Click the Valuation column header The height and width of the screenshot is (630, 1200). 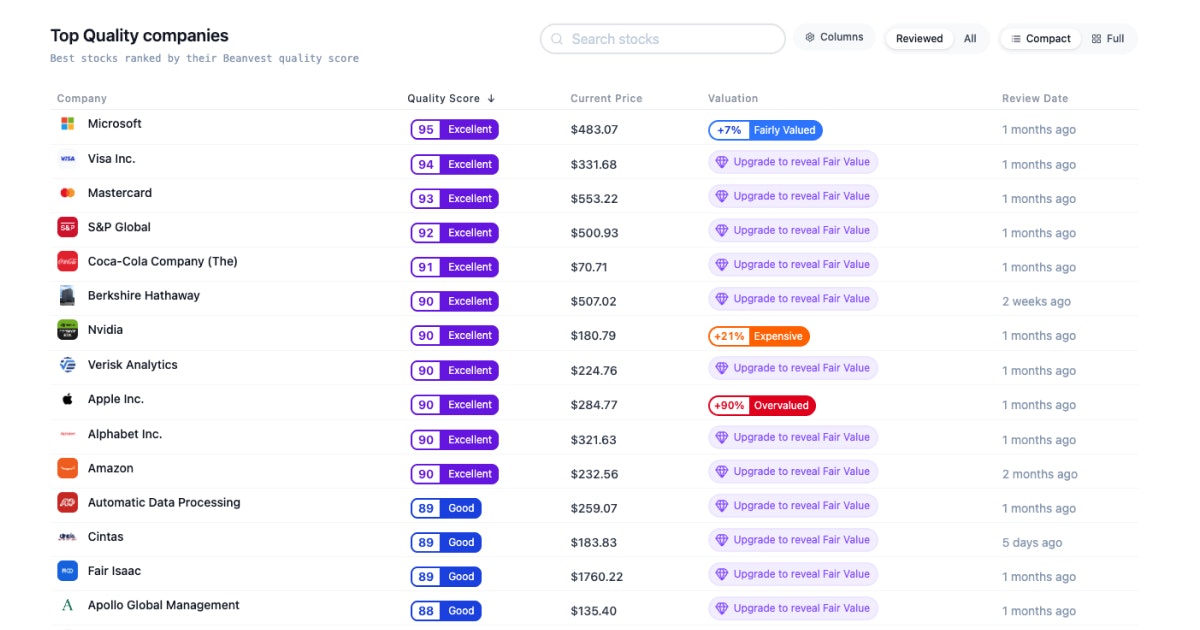click(x=733, y=99)
